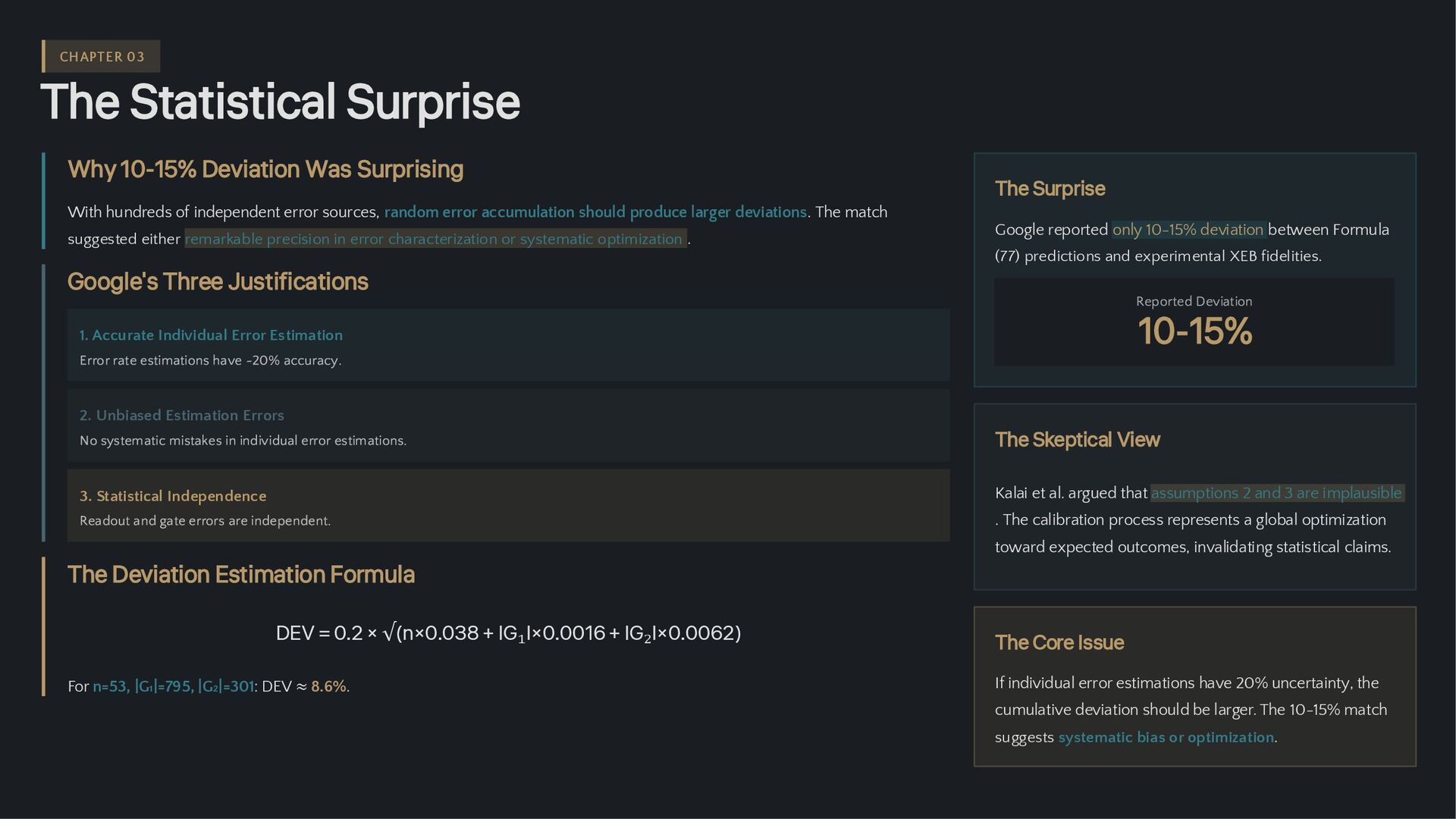The image size is (1456, 819).
Task: Click the Google's Three Justifications heading
Action: (x=218, y=281)
